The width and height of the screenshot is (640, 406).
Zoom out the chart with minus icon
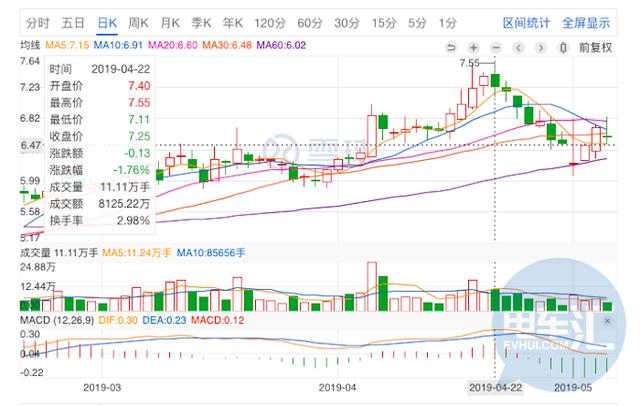pos(496,48)
